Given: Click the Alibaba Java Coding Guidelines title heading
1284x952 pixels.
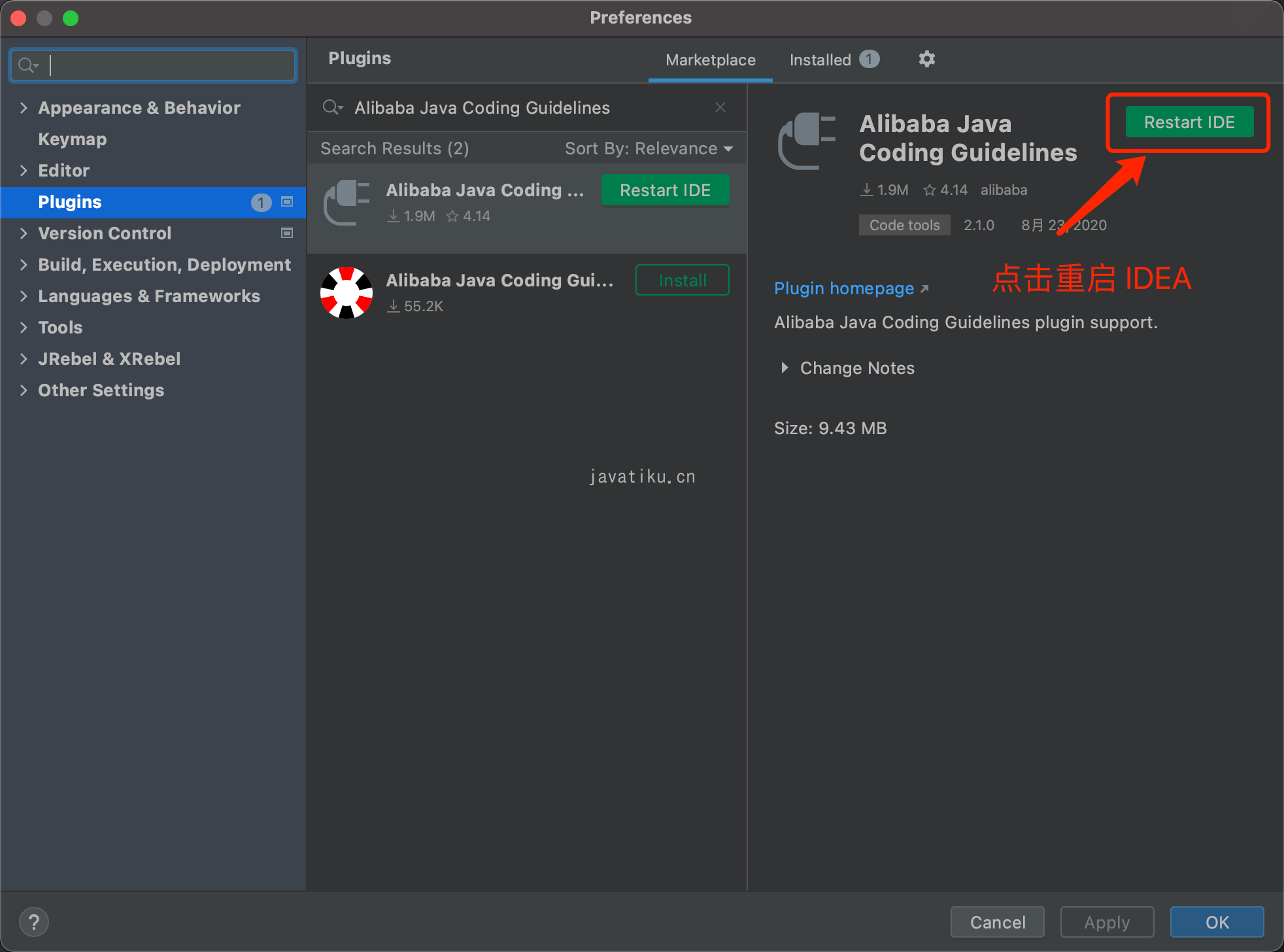Looking at the screenshot, I should [x=968, y=138].
